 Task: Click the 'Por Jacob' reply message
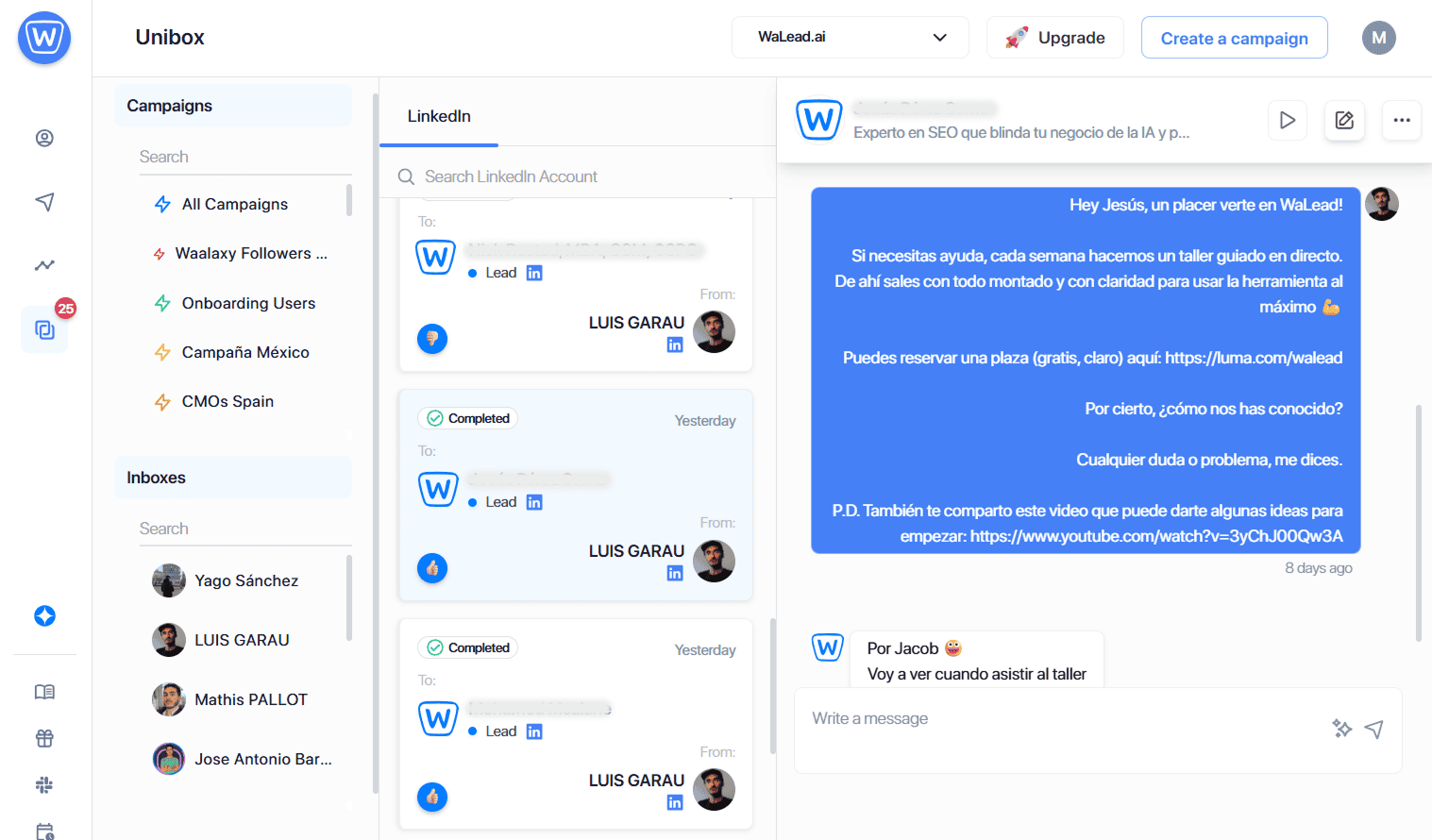pyautogui.click(x=977, y=661)
